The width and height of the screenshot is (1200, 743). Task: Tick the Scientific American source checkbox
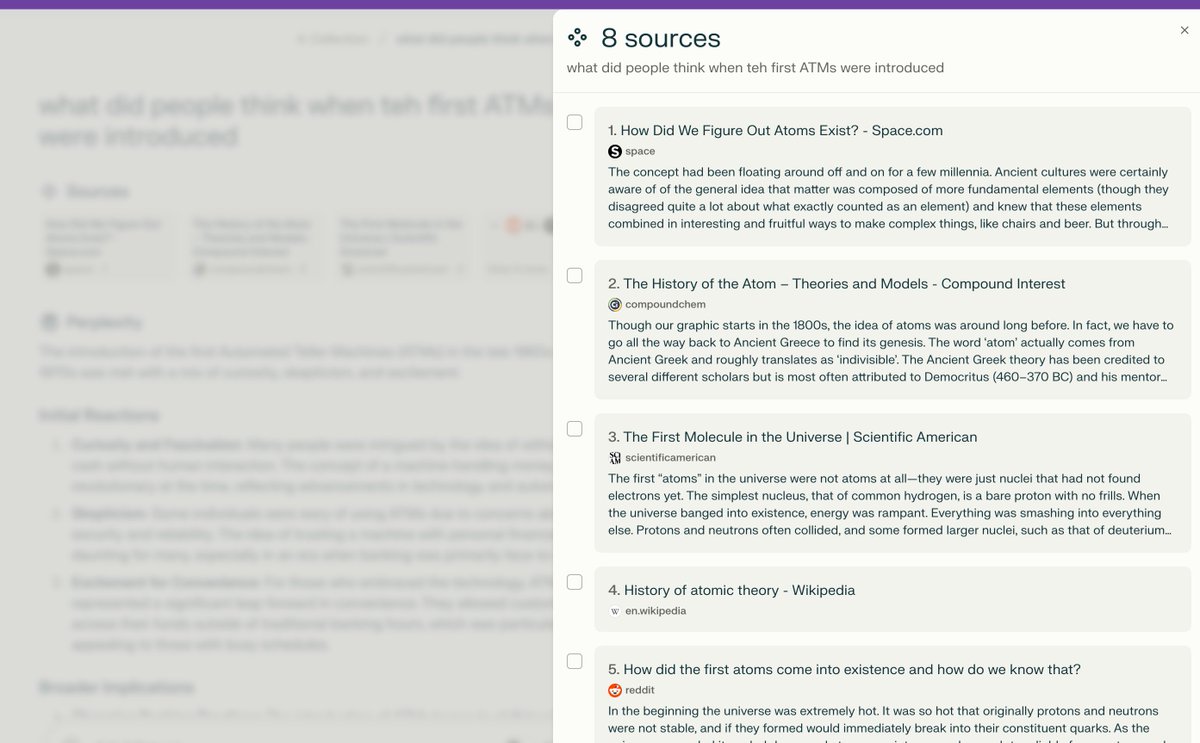coord(575,428)
